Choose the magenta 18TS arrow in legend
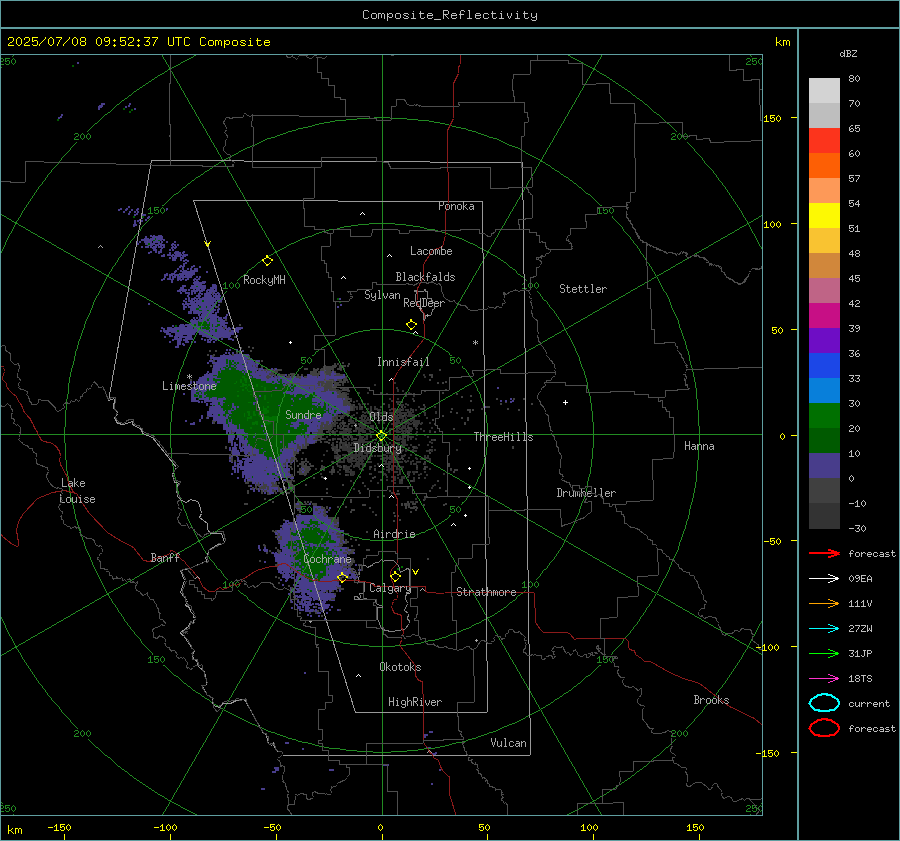 [824, 679]
